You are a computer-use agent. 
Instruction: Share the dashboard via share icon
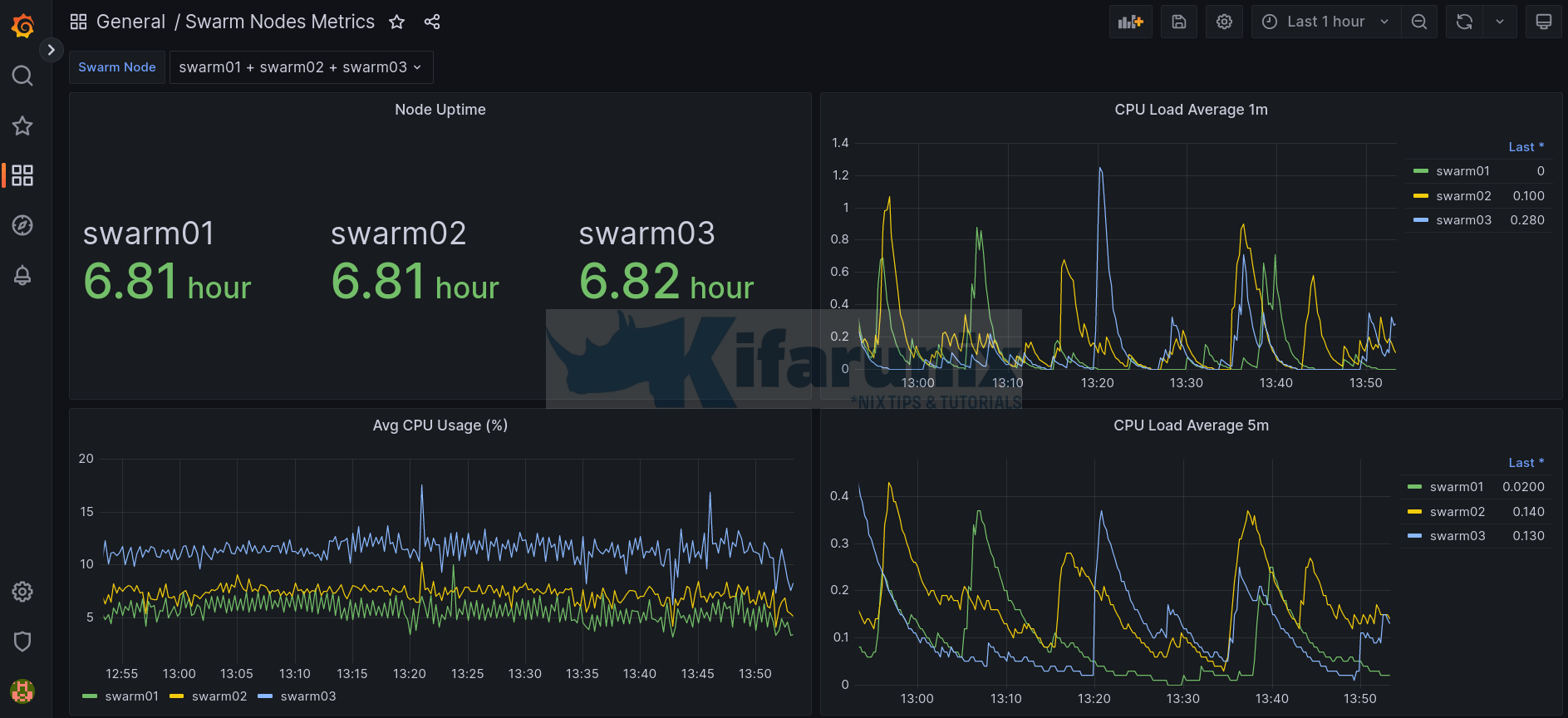432,22
